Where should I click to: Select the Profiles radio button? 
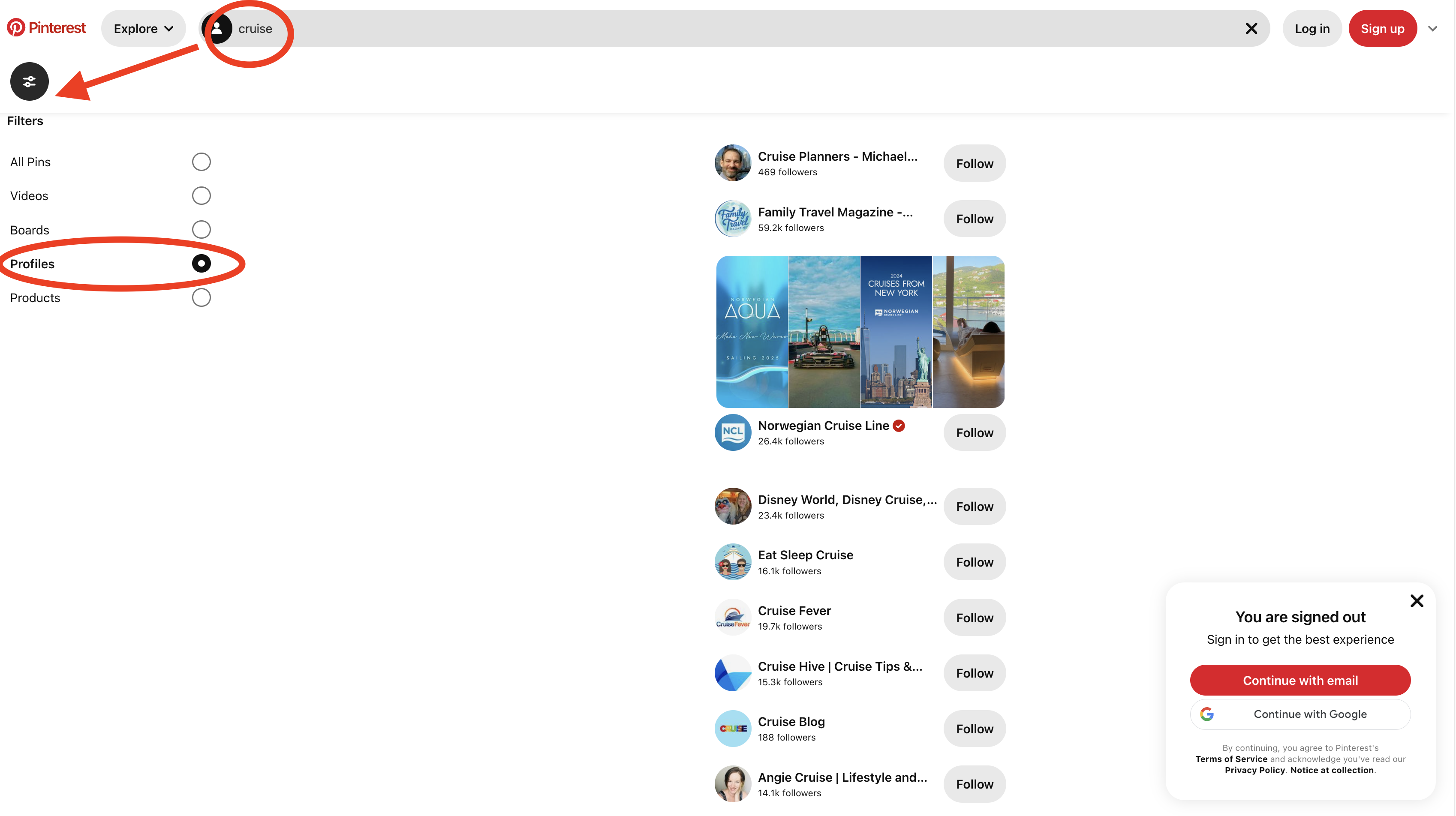pos(201,263)
